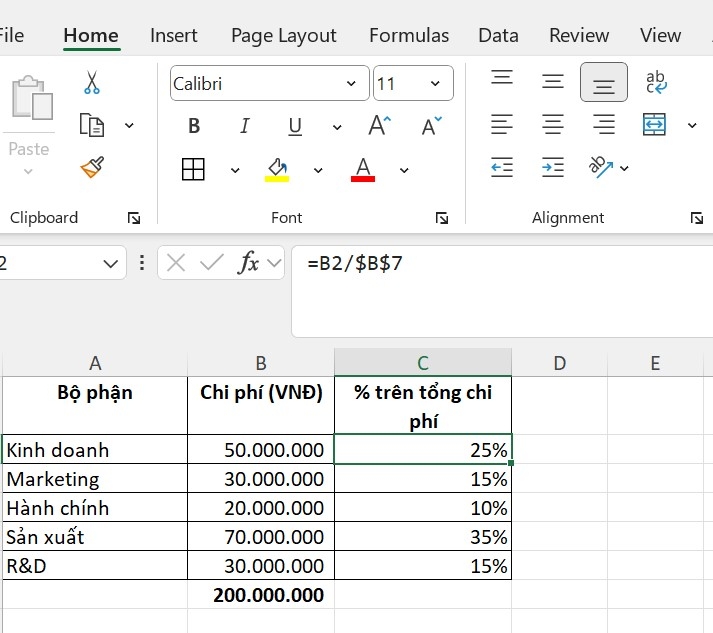This screenshot has height=633, width=713.
Task: Select cell with 50.000.000
Action: (261, 449)
